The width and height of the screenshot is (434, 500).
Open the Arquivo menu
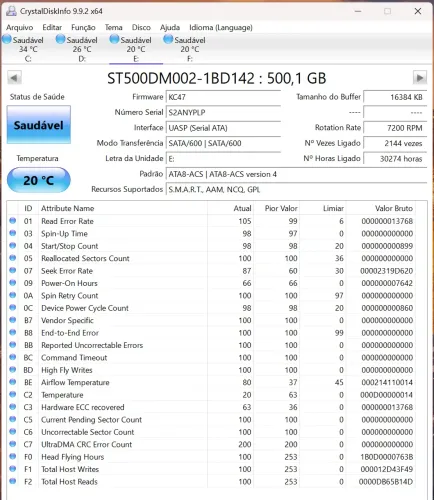[x=20, y=27]
